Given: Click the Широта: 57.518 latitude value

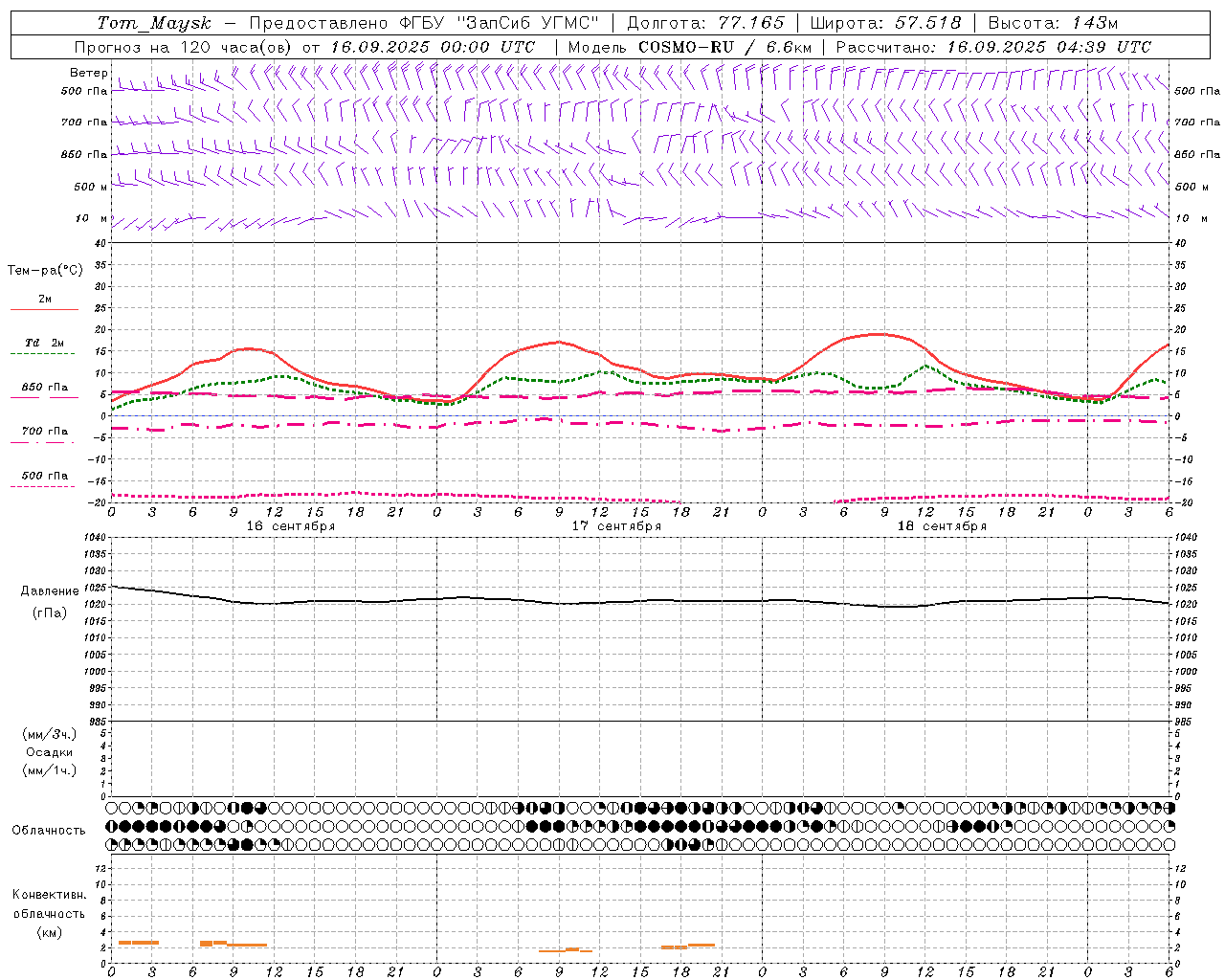Looking at the screenshot, I should tap(885, 23).
